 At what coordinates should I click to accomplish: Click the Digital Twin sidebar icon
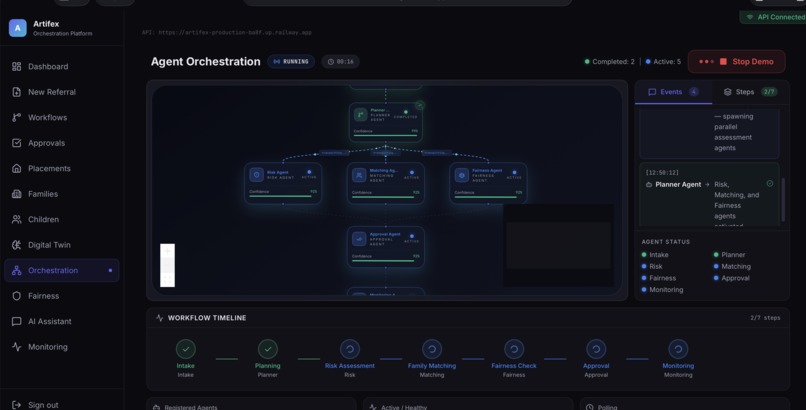click(16, 245)
